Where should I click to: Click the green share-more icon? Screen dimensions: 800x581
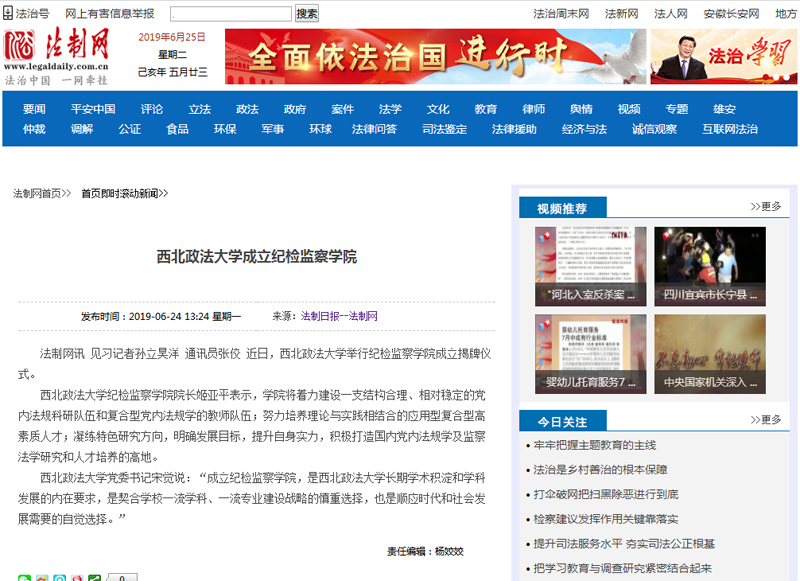click(94, 577)
